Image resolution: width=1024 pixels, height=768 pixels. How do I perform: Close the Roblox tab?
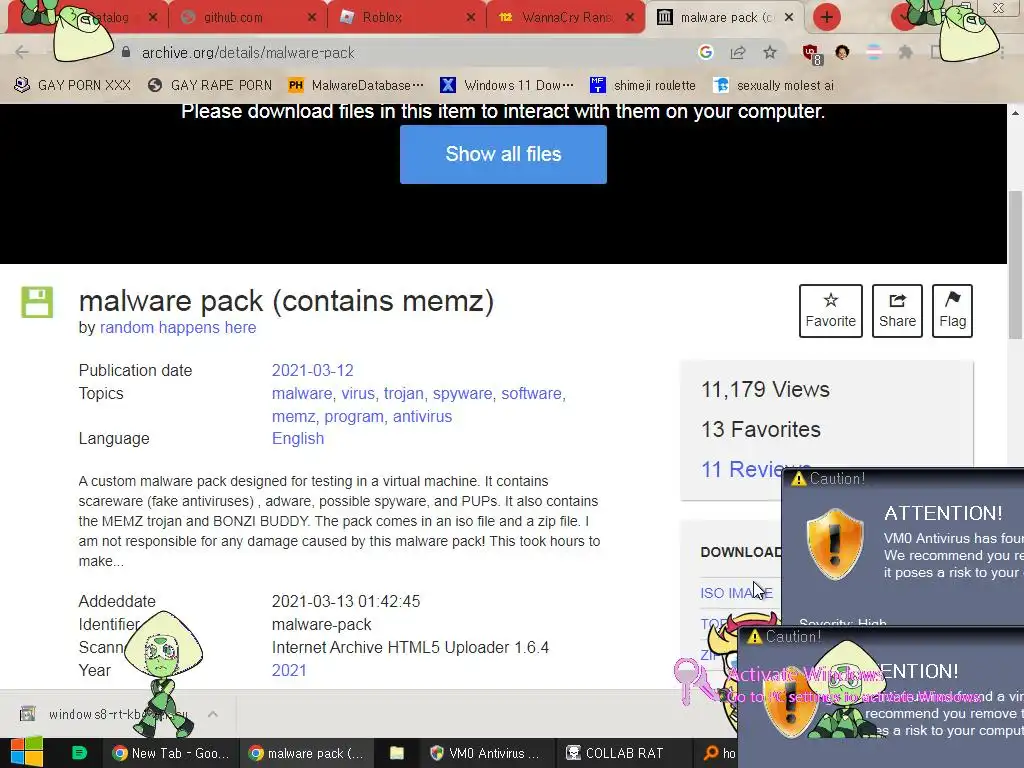click(x=470, y=18)
